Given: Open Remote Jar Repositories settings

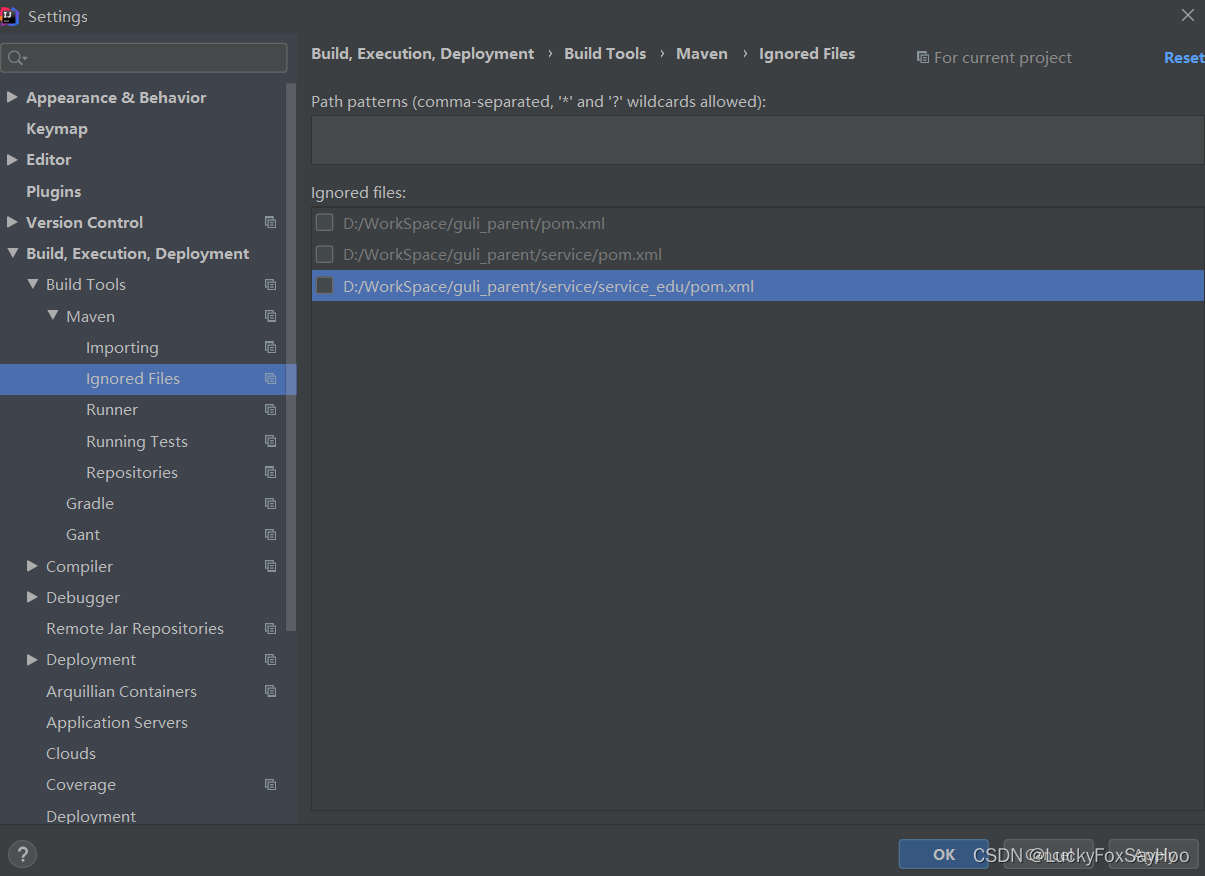Looking at the screenshot, I should [x=135, y=629].
